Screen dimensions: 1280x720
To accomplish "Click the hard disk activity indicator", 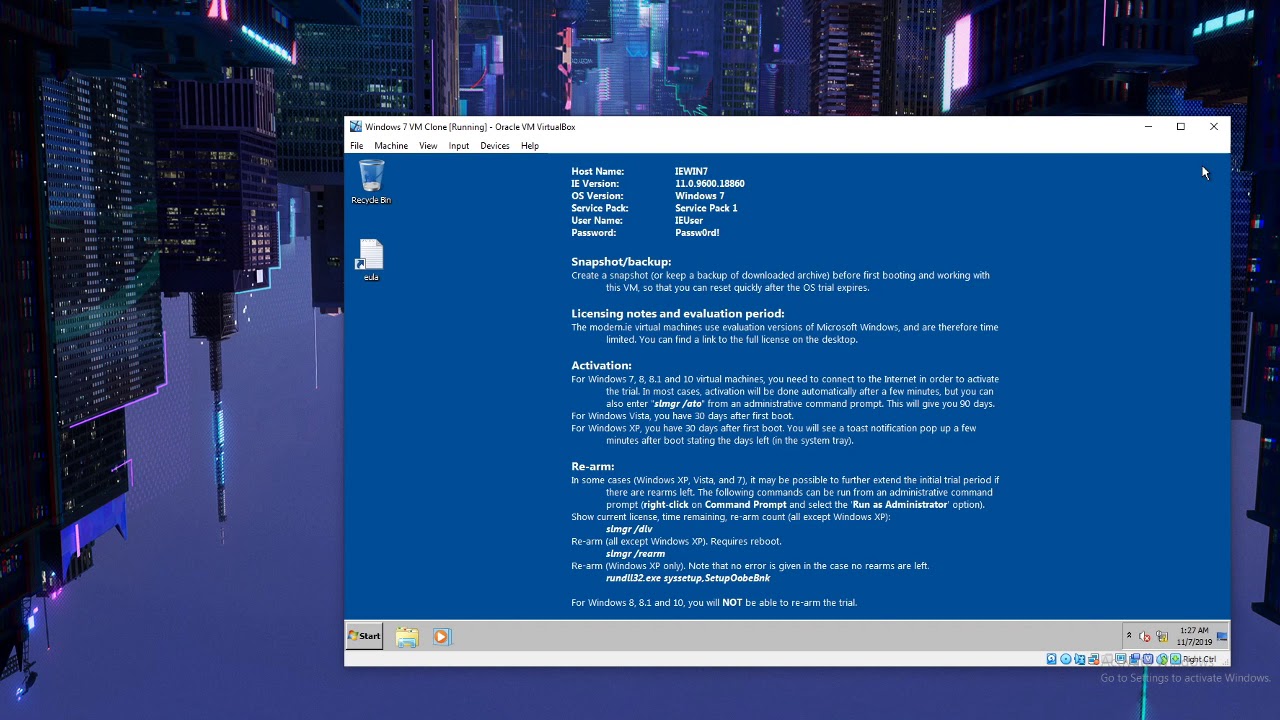I will coord(1051,659).
